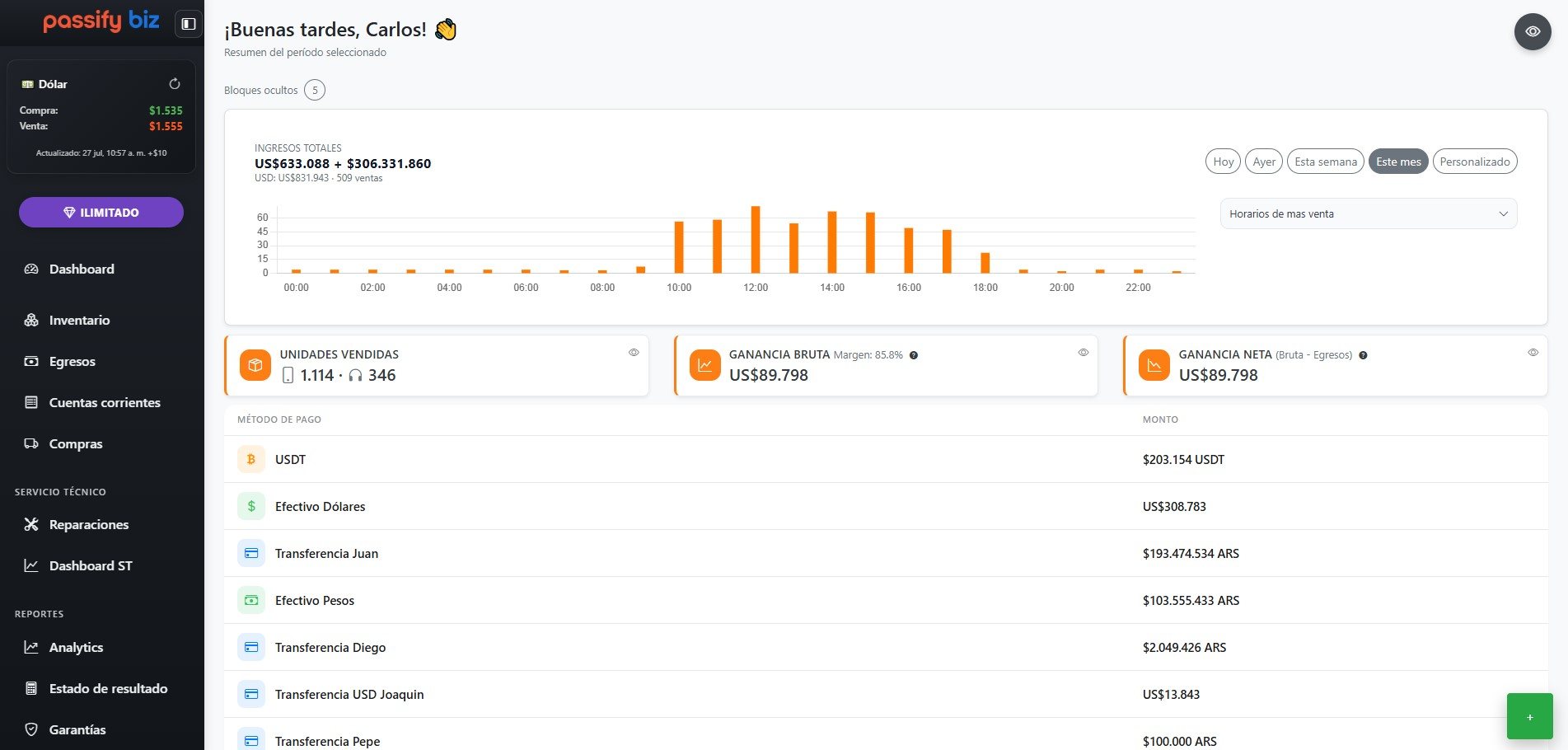Click the Analytics chart icon

[31, 648]
